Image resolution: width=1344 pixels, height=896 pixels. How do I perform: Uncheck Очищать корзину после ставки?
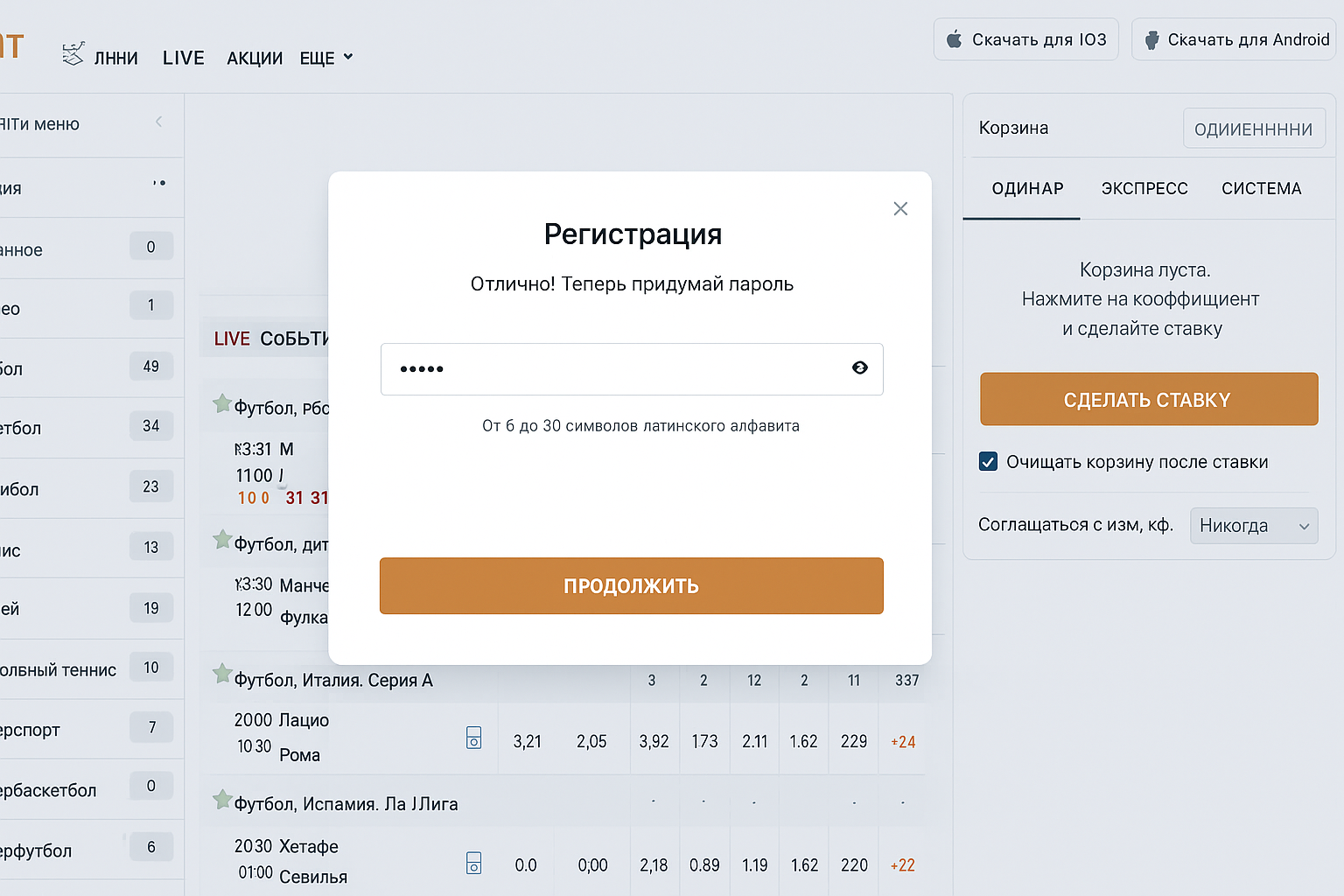click(x=988, y=461)
